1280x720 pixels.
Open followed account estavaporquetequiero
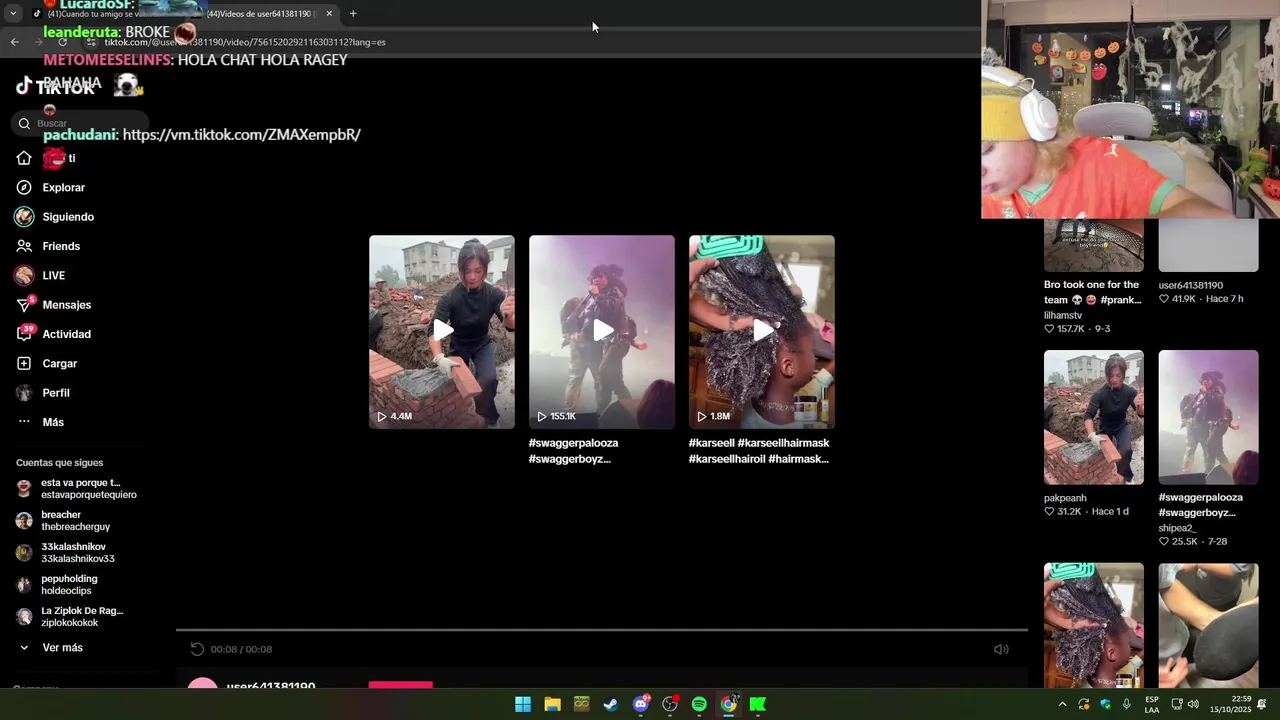77,489
